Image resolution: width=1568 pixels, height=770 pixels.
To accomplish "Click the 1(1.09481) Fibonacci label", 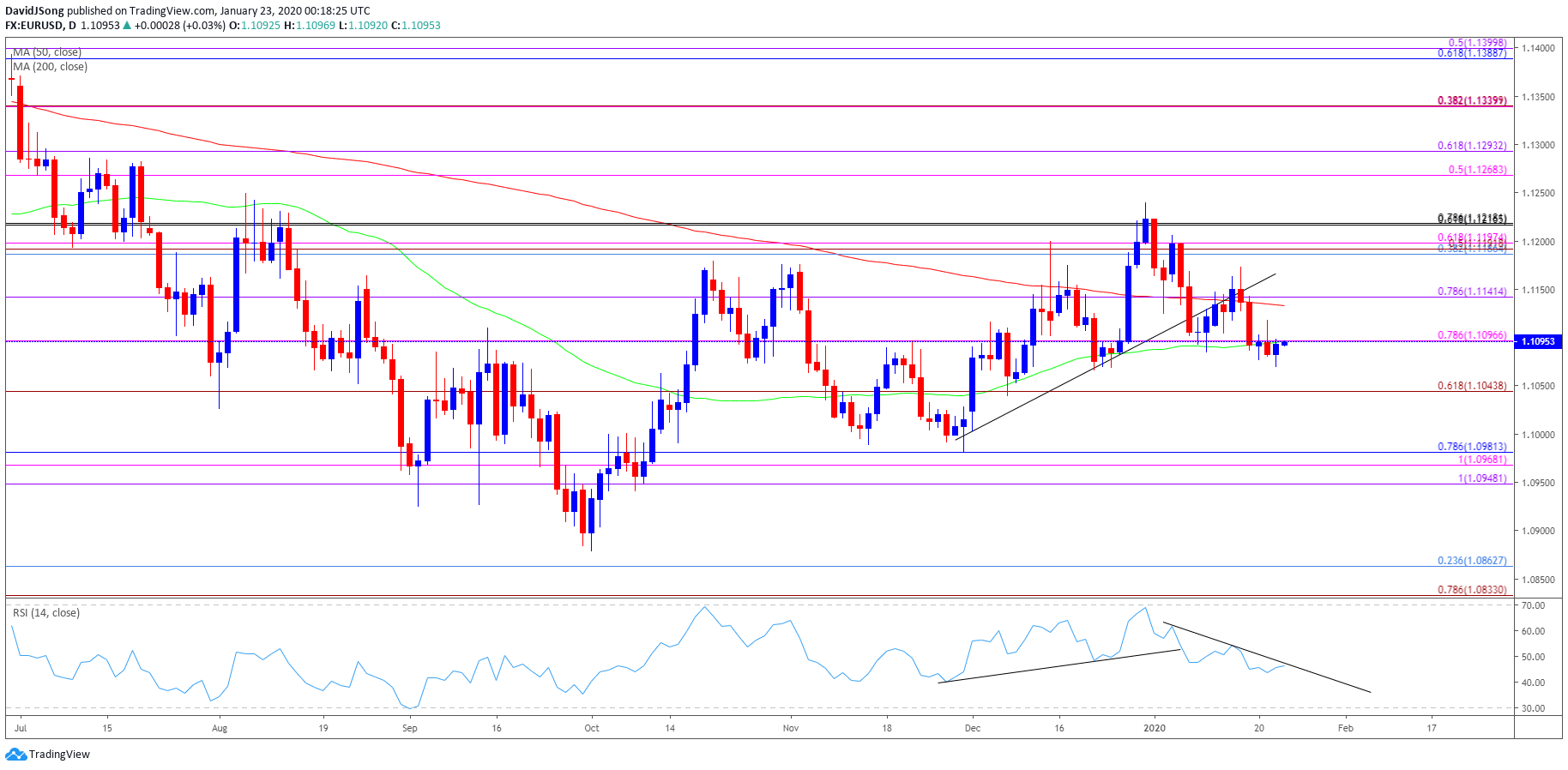I will [x=1482, y=478].
